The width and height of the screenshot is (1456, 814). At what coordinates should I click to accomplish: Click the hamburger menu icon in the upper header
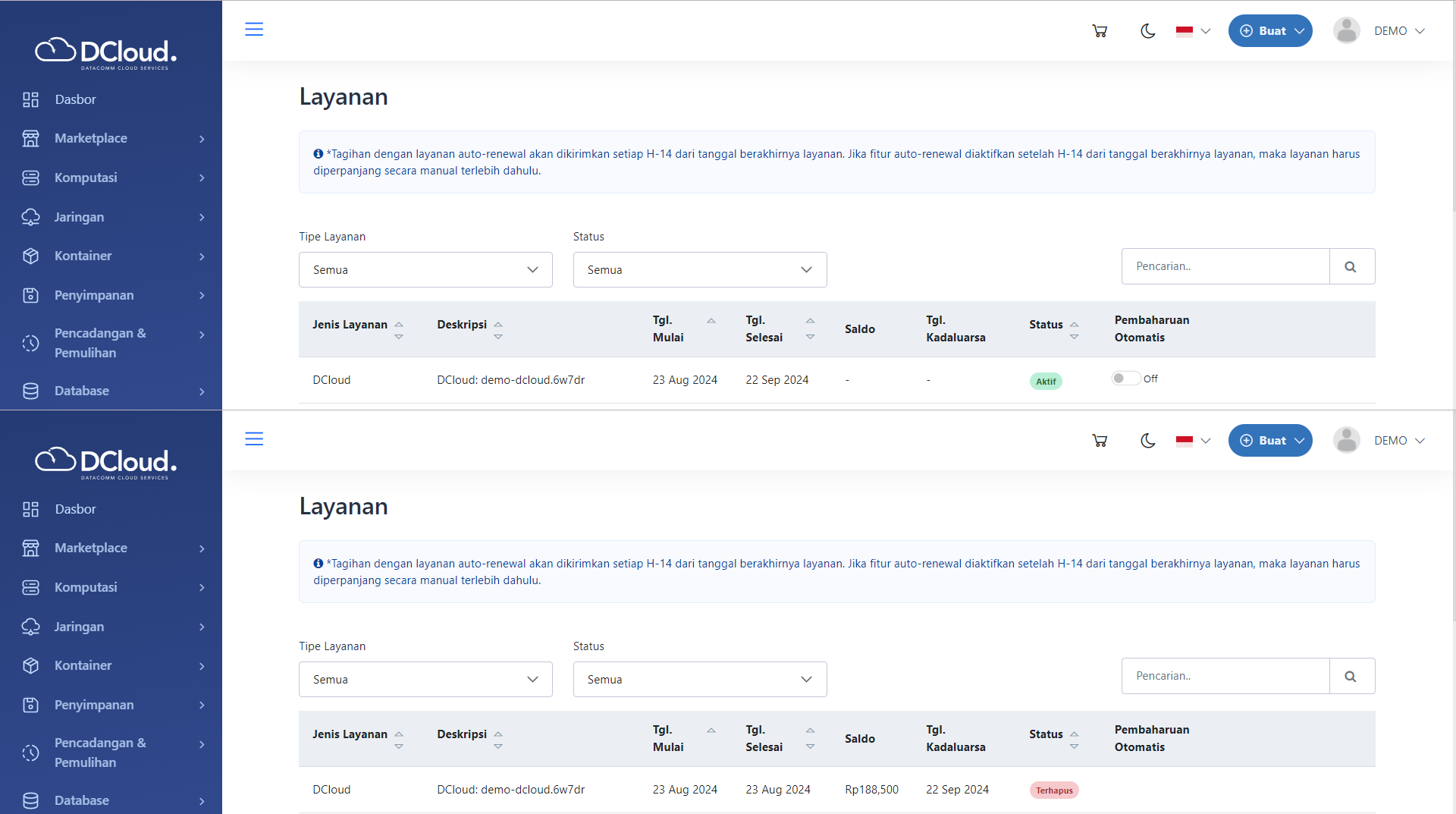(x=254, y=30)
